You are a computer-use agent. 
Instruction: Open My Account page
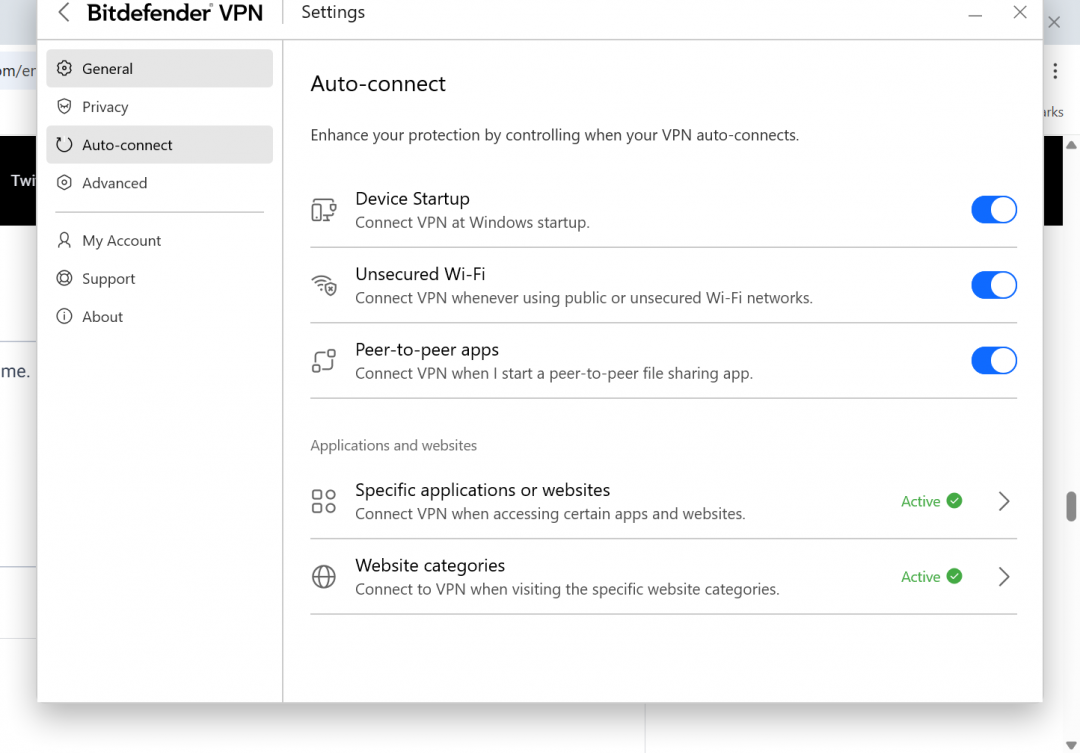click(x=160, y=240)
